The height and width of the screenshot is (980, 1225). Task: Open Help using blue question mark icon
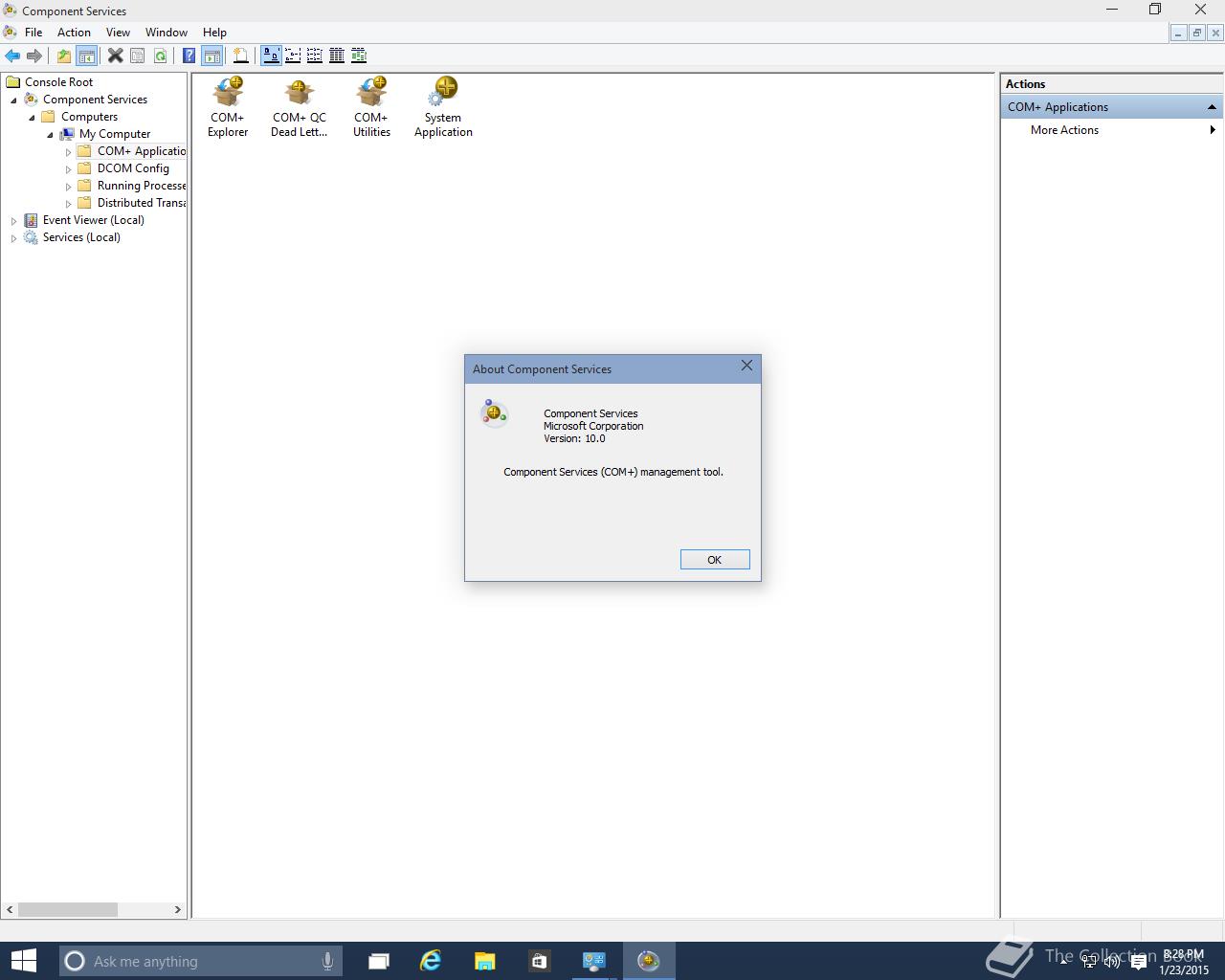tap(189, 56)
